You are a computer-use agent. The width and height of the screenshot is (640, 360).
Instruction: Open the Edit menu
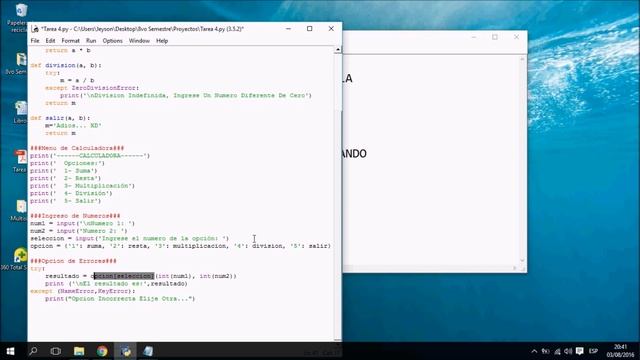[50, 41]
